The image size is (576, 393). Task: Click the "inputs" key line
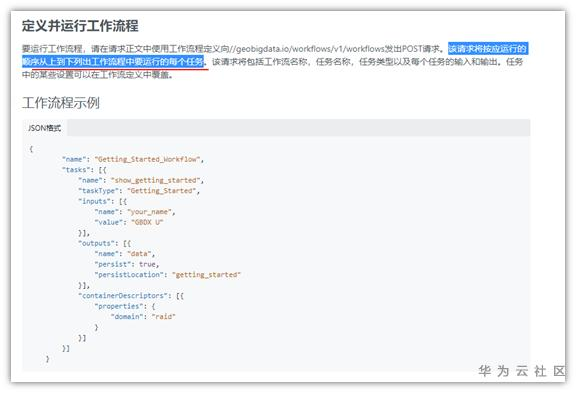pos(102,201)
